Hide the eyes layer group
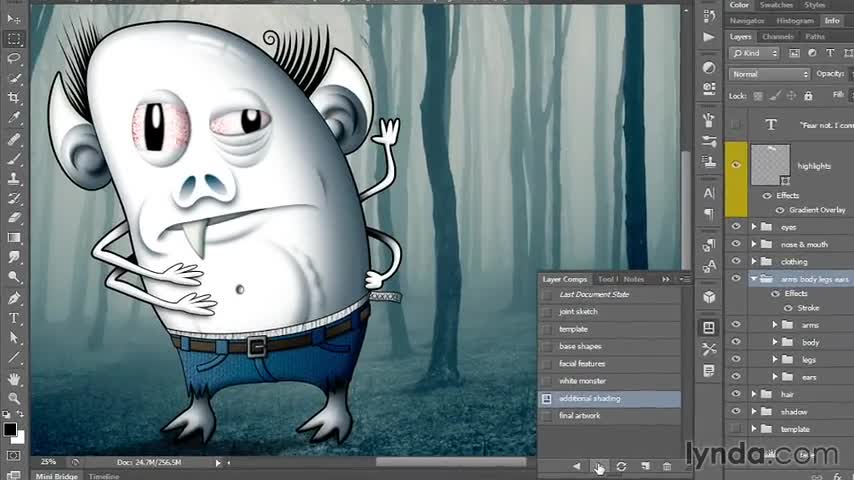Image resolution: width=854 pixels, height=480 pixels. click(x=736, y=227)
